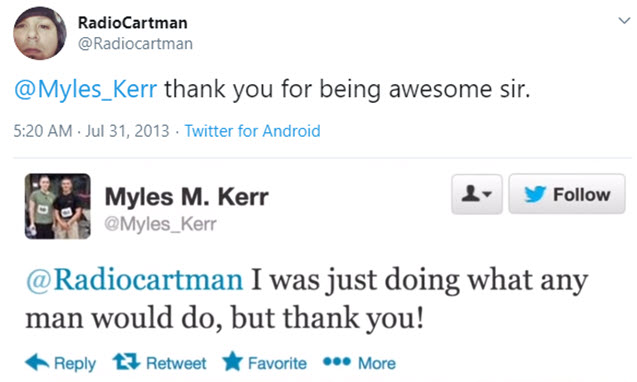
Task: Click the Retweet text label
Action: [176, 363]
